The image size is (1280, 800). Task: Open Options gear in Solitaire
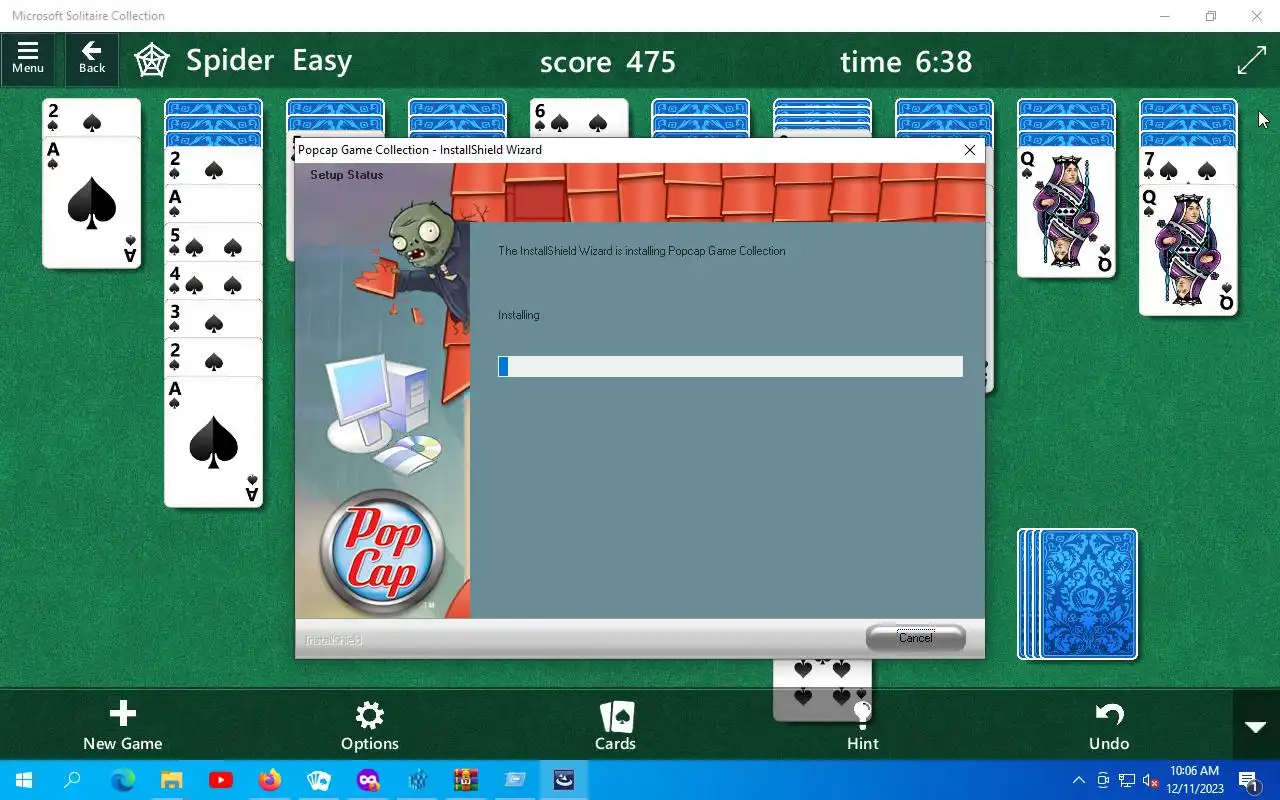pos(370,726)
